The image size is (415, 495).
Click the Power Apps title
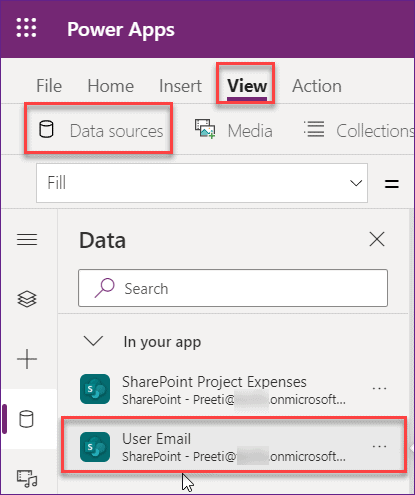tap(121, 30)
